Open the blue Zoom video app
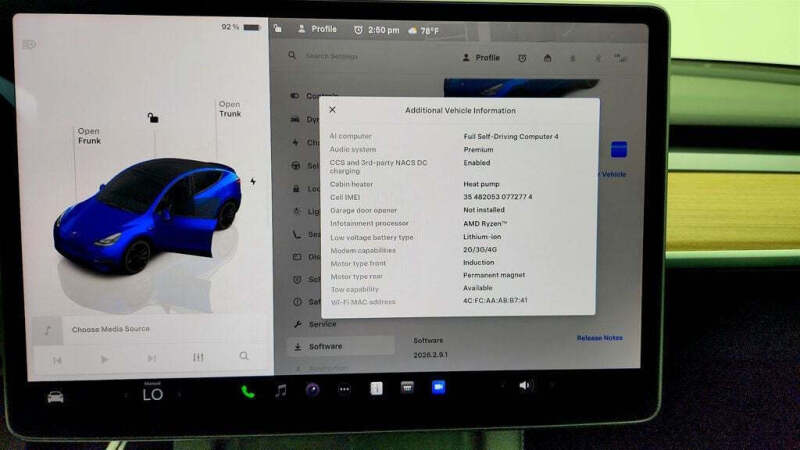This screenshot has width=800, height=450. (438, 387)
